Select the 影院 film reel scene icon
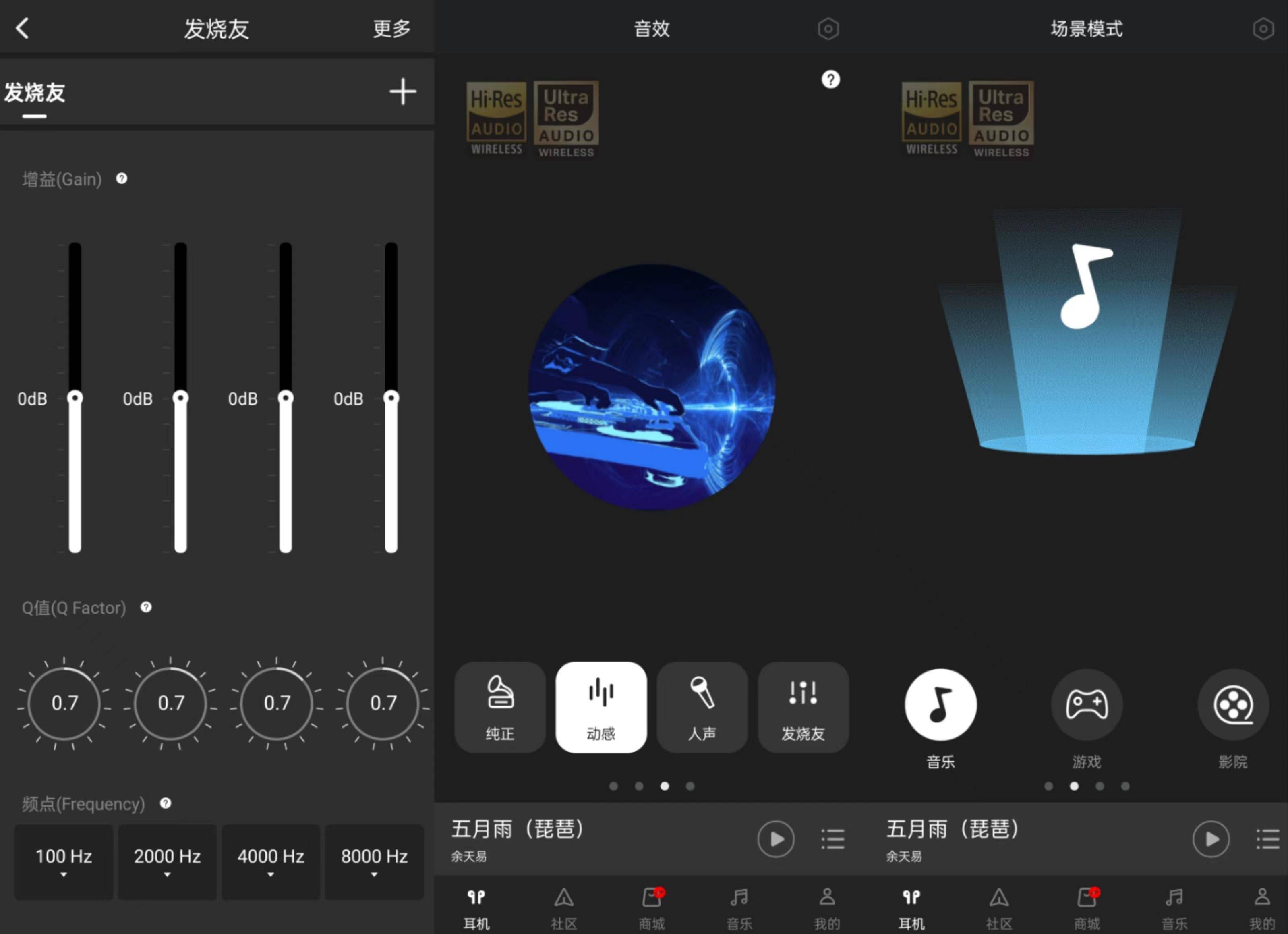Screen dimensions: 1288x934 (1233, 704)
